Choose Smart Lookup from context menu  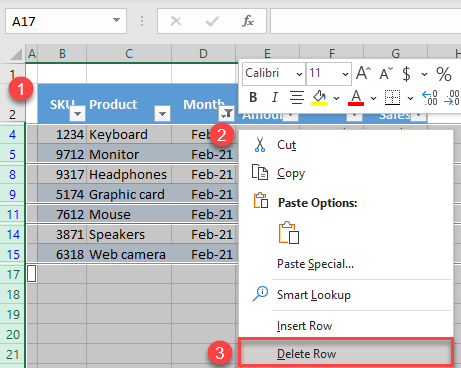tap(346, 295)
